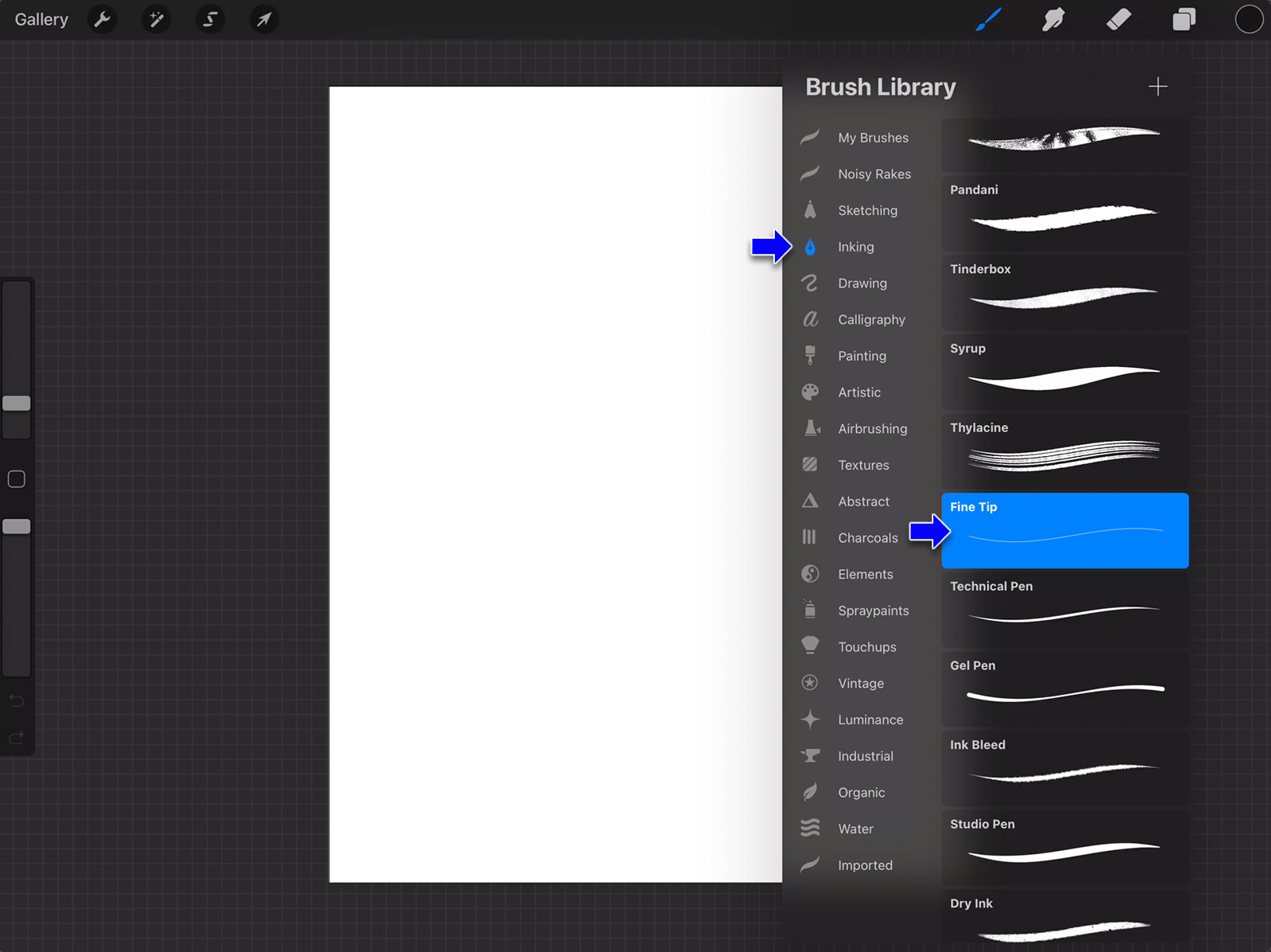Screen dimensions: 1271x952
Task: Redo the action in sidebar
Action: (17, 738)
